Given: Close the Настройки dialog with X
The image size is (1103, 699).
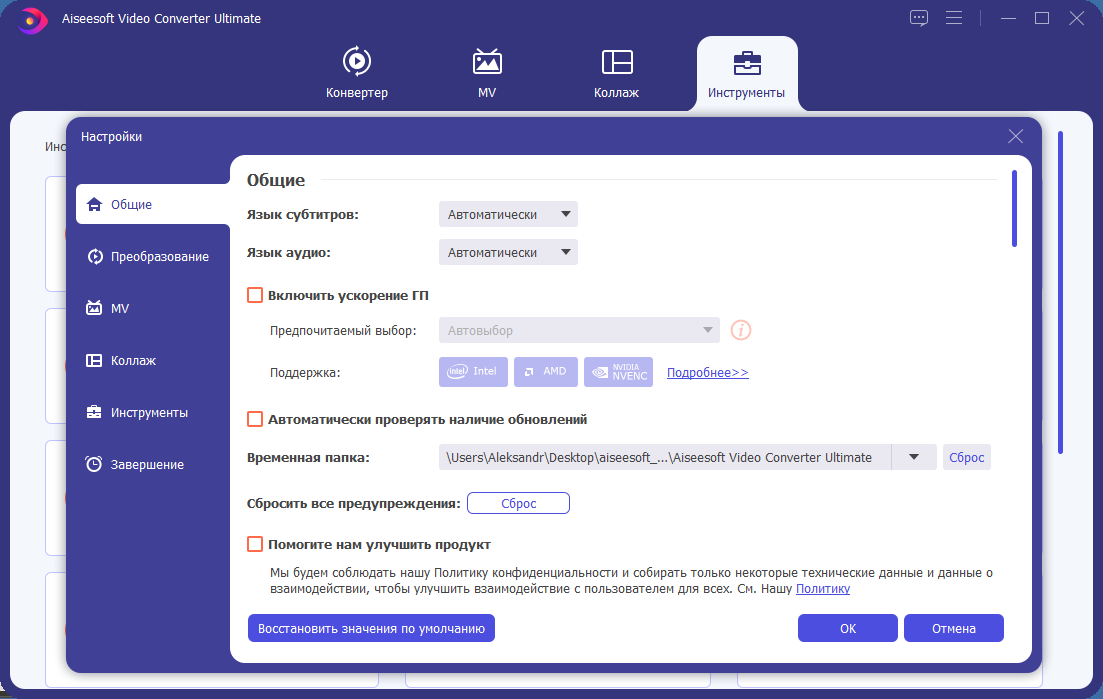Looking at the screenshot, I should click(1015, 136).
